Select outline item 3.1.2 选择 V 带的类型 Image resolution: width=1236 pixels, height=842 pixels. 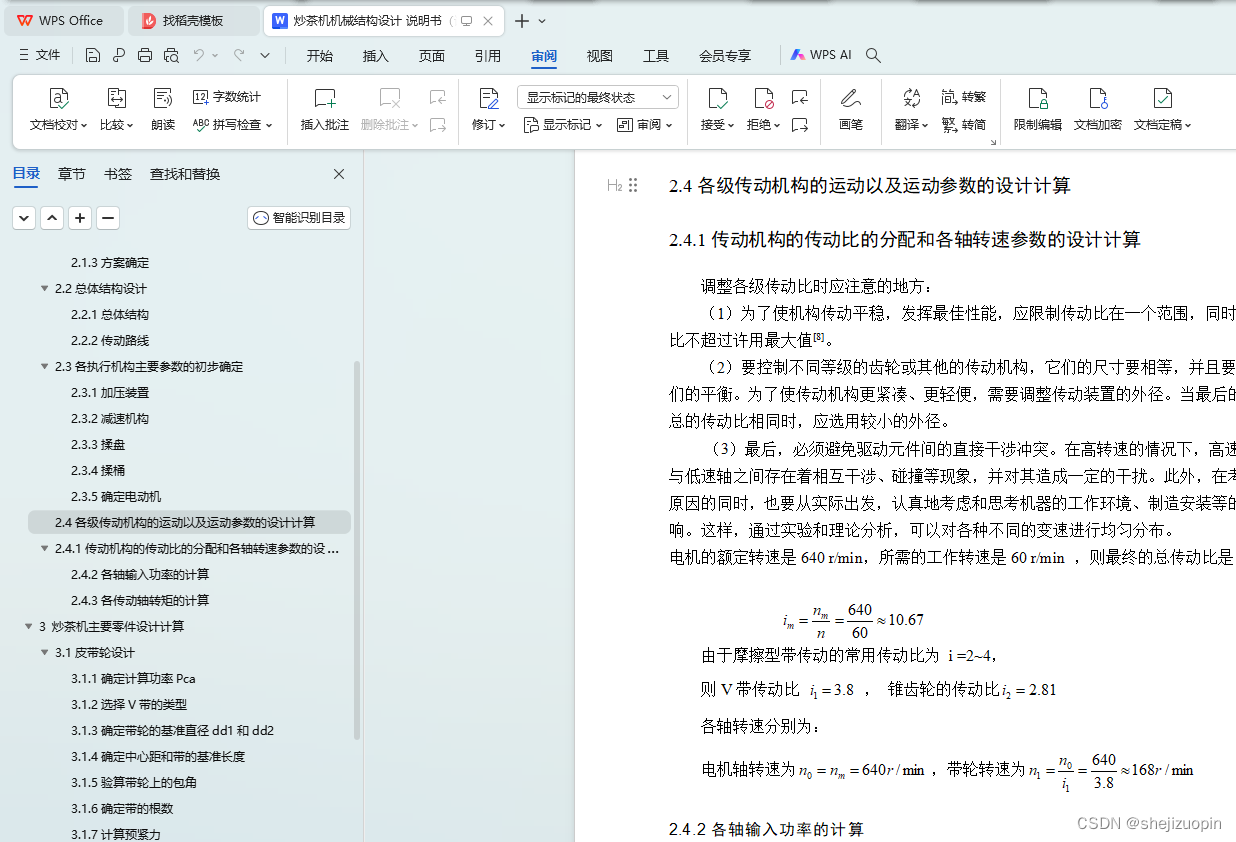click(x=129, y=704)
